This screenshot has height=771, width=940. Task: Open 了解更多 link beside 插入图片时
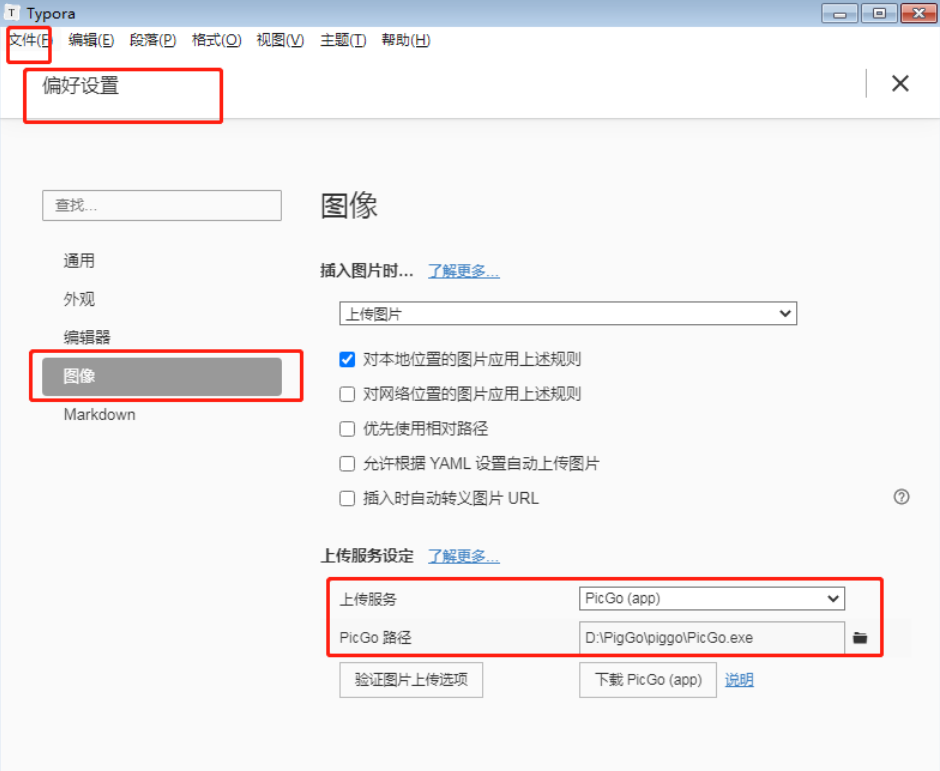[x=463, y=271]
